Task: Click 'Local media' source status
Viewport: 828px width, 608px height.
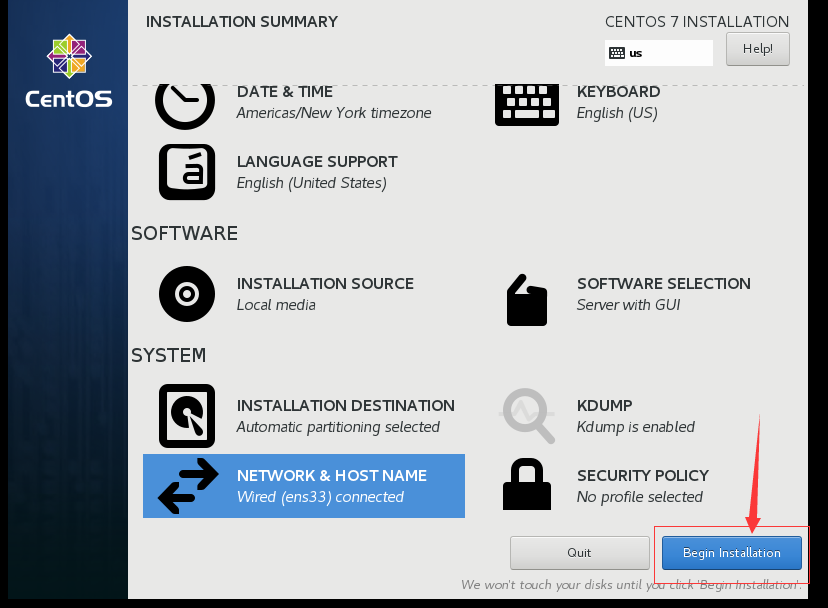Action: [x=276, y=305]
